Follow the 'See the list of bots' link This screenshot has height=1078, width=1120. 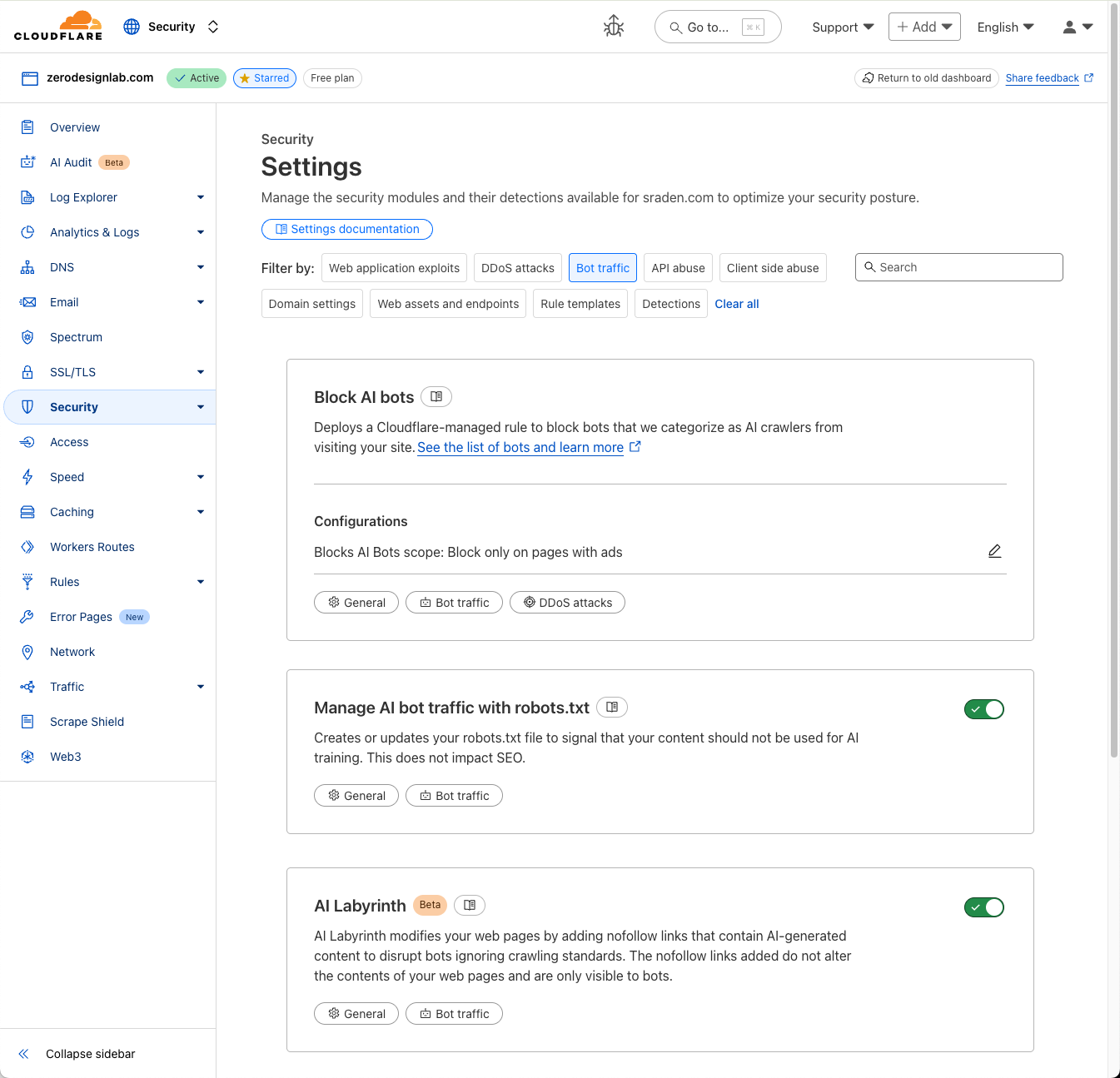click(x=520, y=448)
